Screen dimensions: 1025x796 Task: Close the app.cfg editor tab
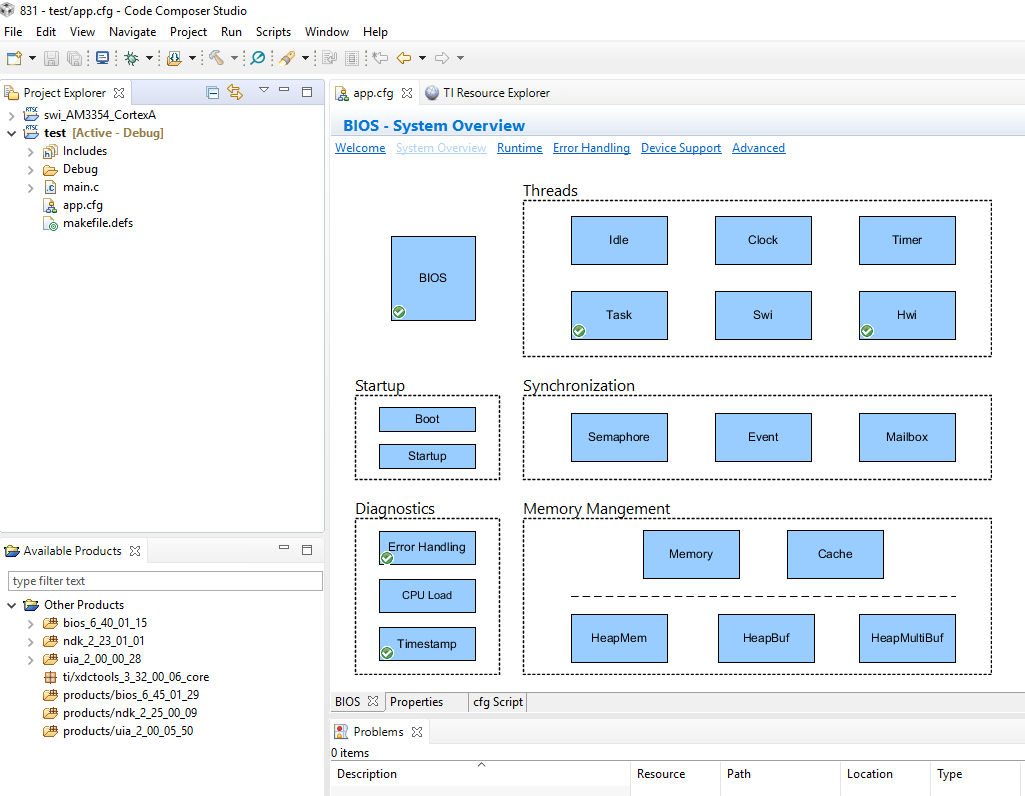click(x=407, y=93)
